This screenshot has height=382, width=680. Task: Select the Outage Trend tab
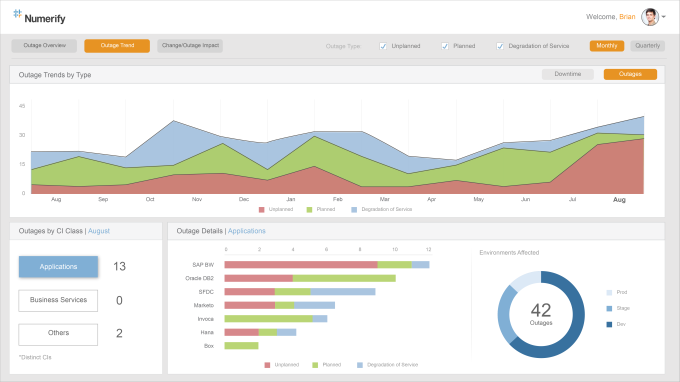(x=117, y=46)
